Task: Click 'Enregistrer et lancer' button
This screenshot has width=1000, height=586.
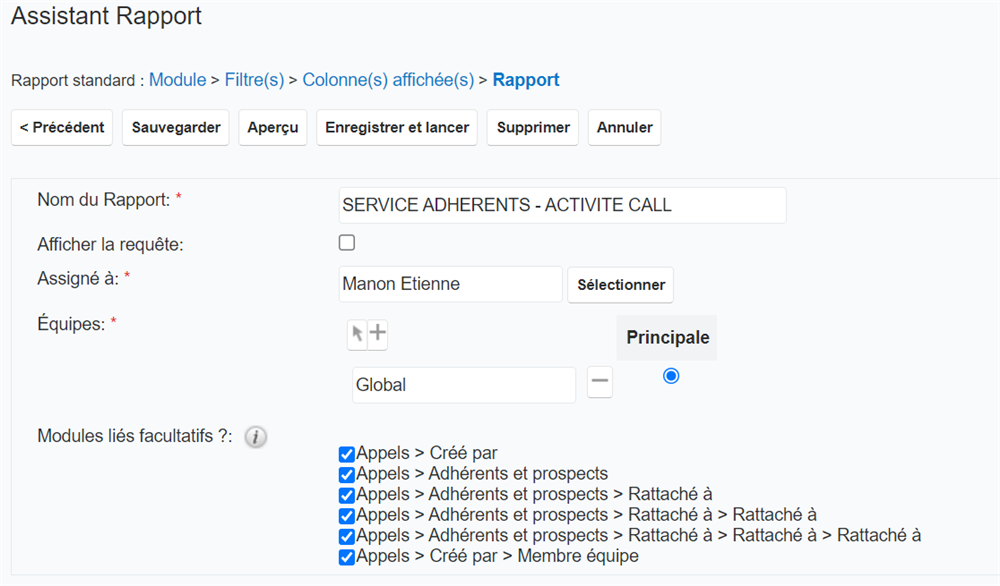Action: (x=397, y=128)
